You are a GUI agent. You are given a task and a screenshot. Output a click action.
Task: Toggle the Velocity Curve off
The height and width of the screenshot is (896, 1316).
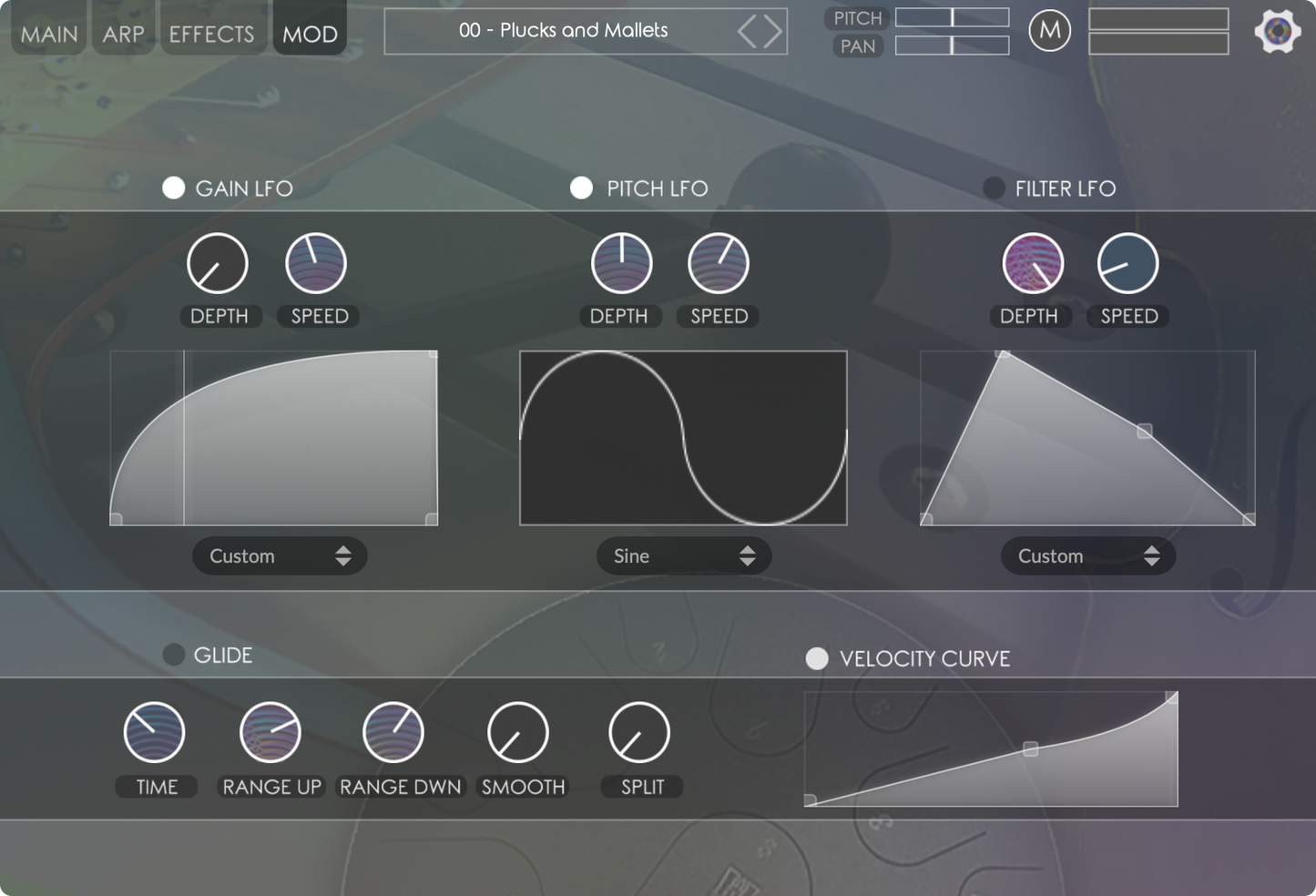coord(817,658)
